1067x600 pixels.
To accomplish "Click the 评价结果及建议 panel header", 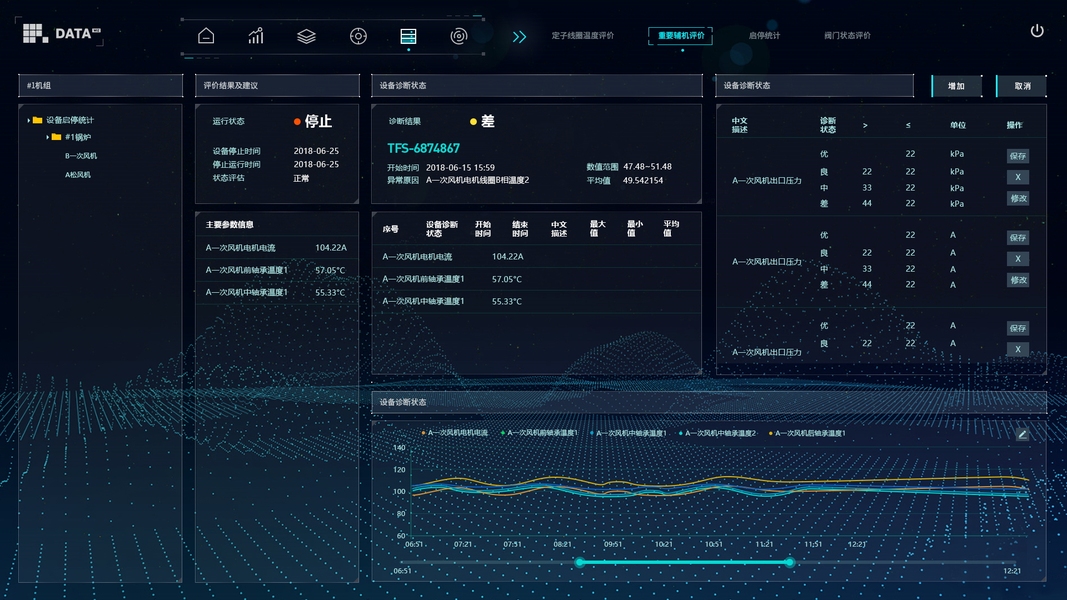I will pos(277,86).
